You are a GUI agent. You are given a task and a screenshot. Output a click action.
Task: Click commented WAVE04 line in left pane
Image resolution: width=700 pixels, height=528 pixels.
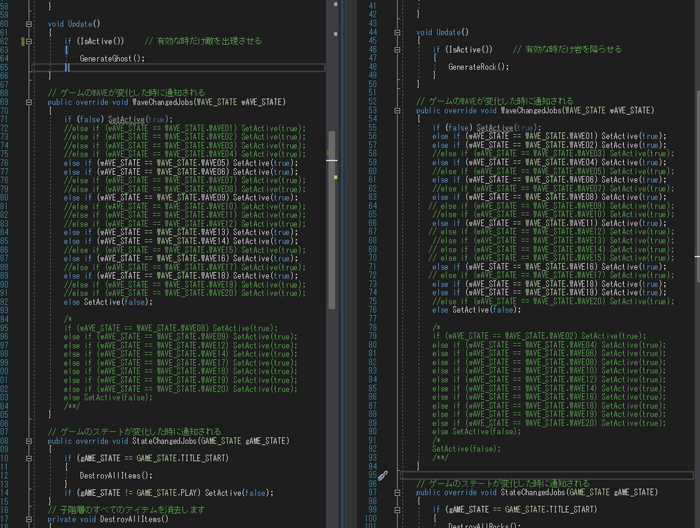(185, 154)
